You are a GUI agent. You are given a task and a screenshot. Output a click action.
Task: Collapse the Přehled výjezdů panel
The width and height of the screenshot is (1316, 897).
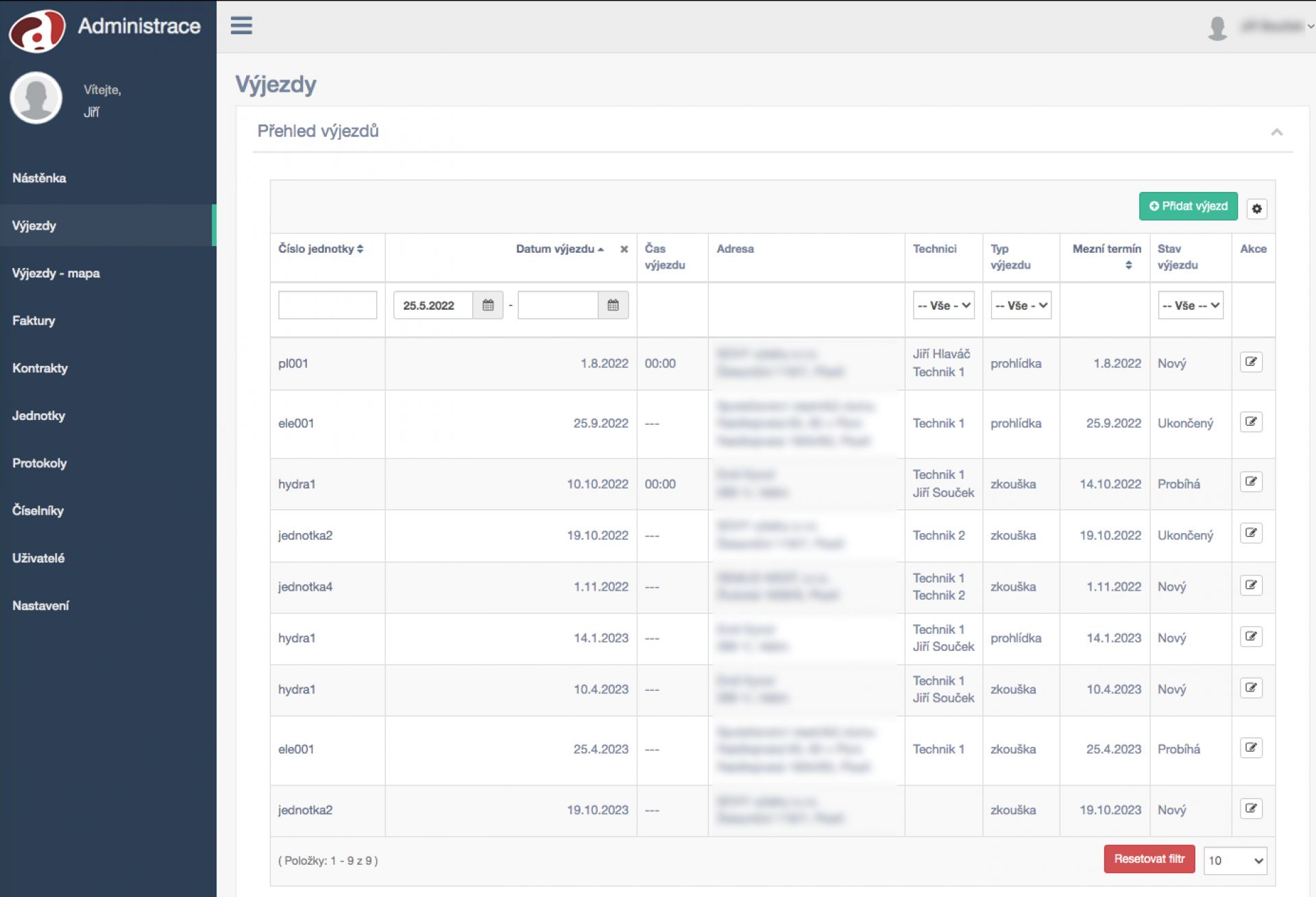coord(1276,132)
